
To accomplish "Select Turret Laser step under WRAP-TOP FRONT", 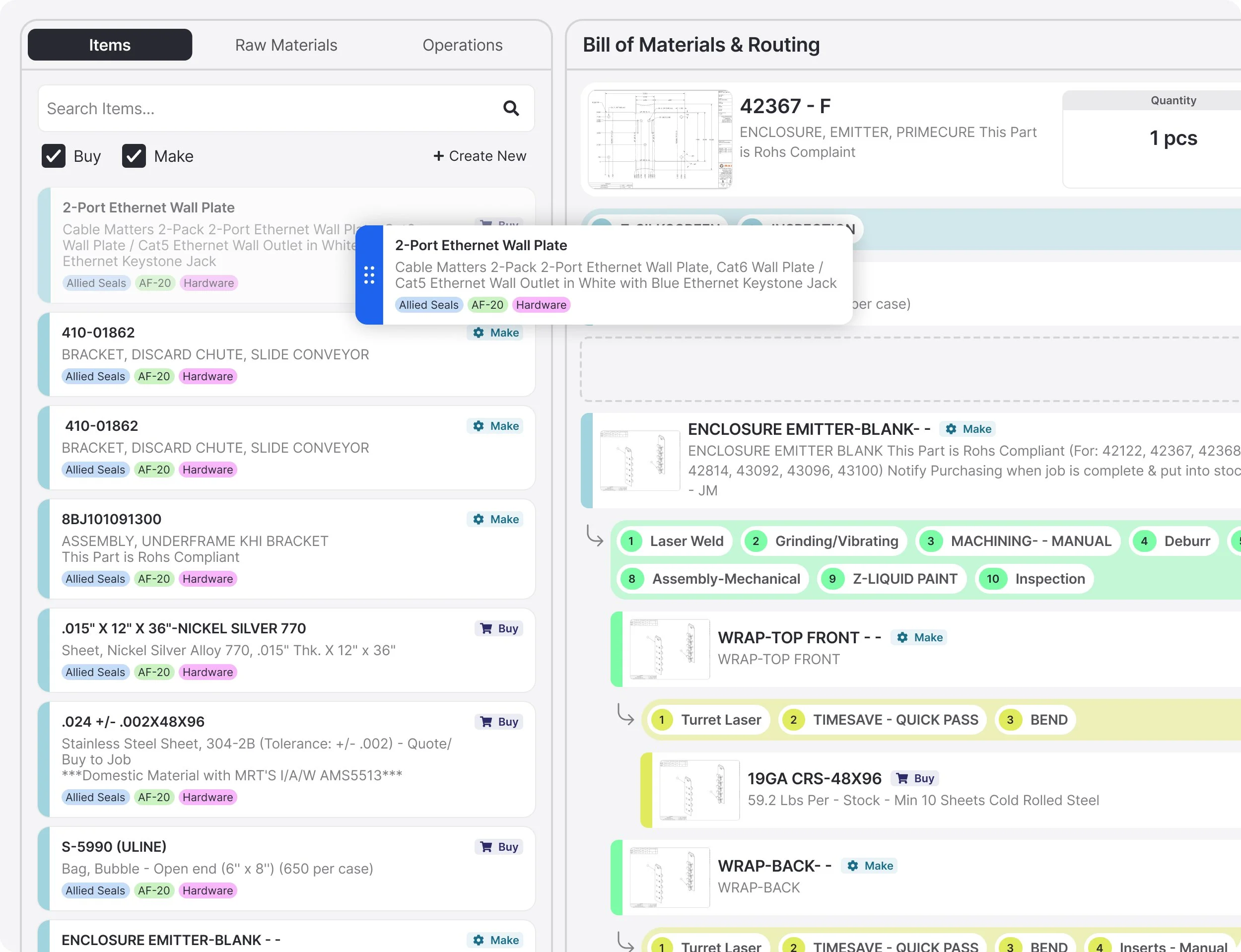I will (x=708, y=720).
